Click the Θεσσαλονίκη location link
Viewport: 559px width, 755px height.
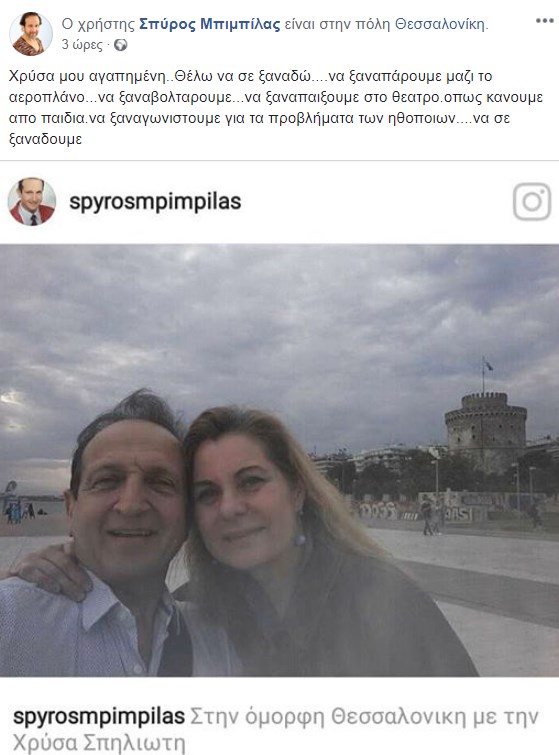pyautogui.click(x=441, y=24)
